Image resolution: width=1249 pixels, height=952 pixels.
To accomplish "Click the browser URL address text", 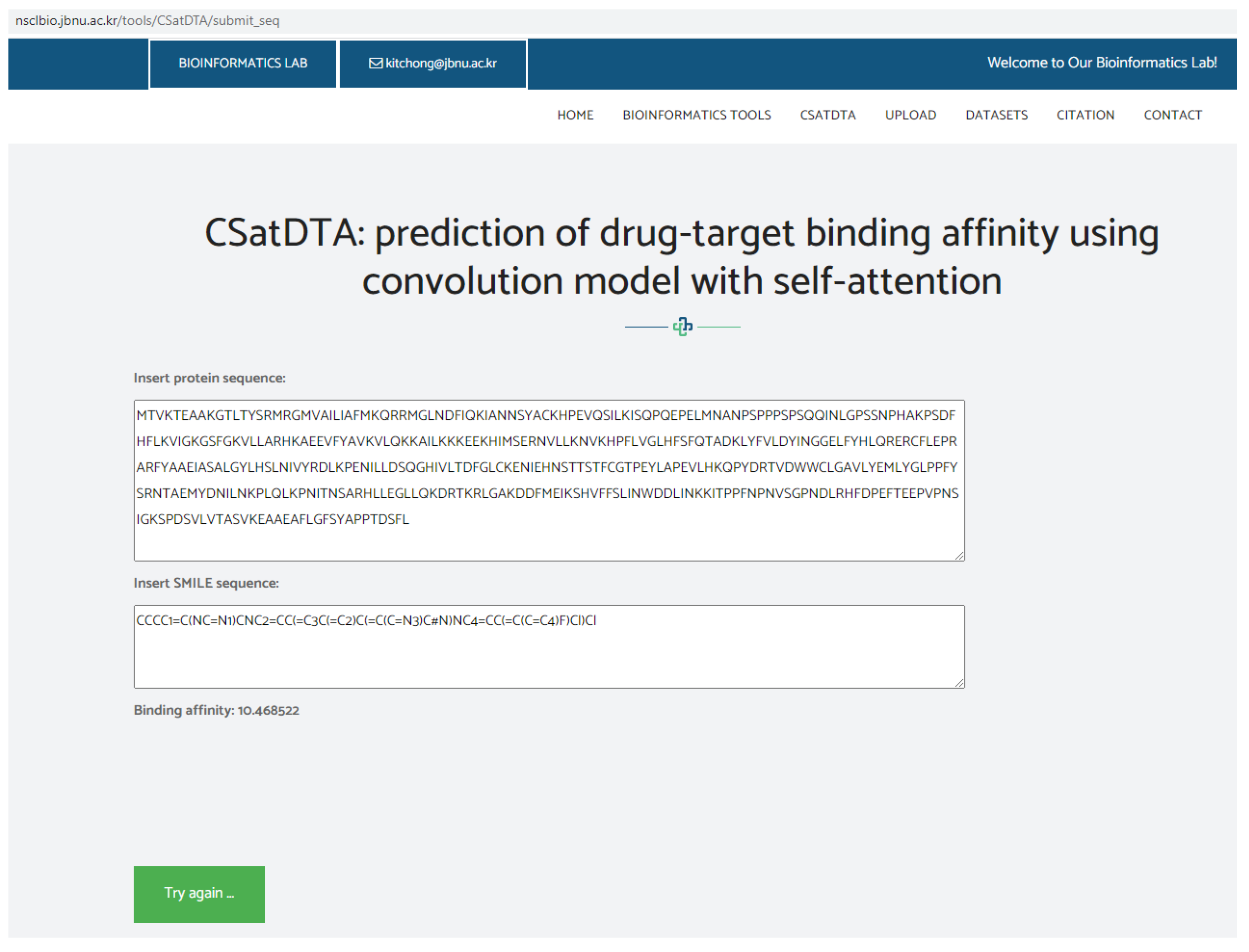I will pos(148,21).
